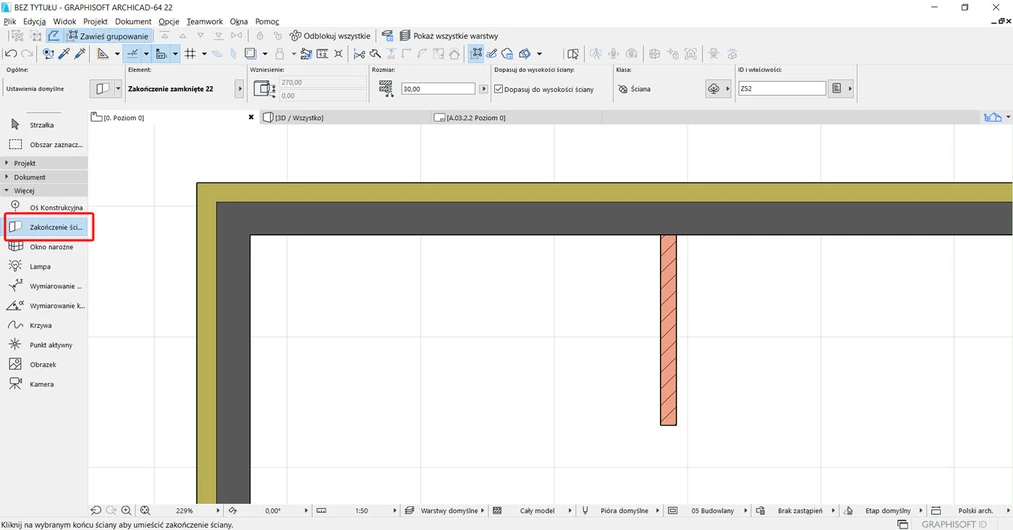This screenshot has height=530, width=1013.
Task: Open the Opcje menu
Action: click(x=169, y=21)
